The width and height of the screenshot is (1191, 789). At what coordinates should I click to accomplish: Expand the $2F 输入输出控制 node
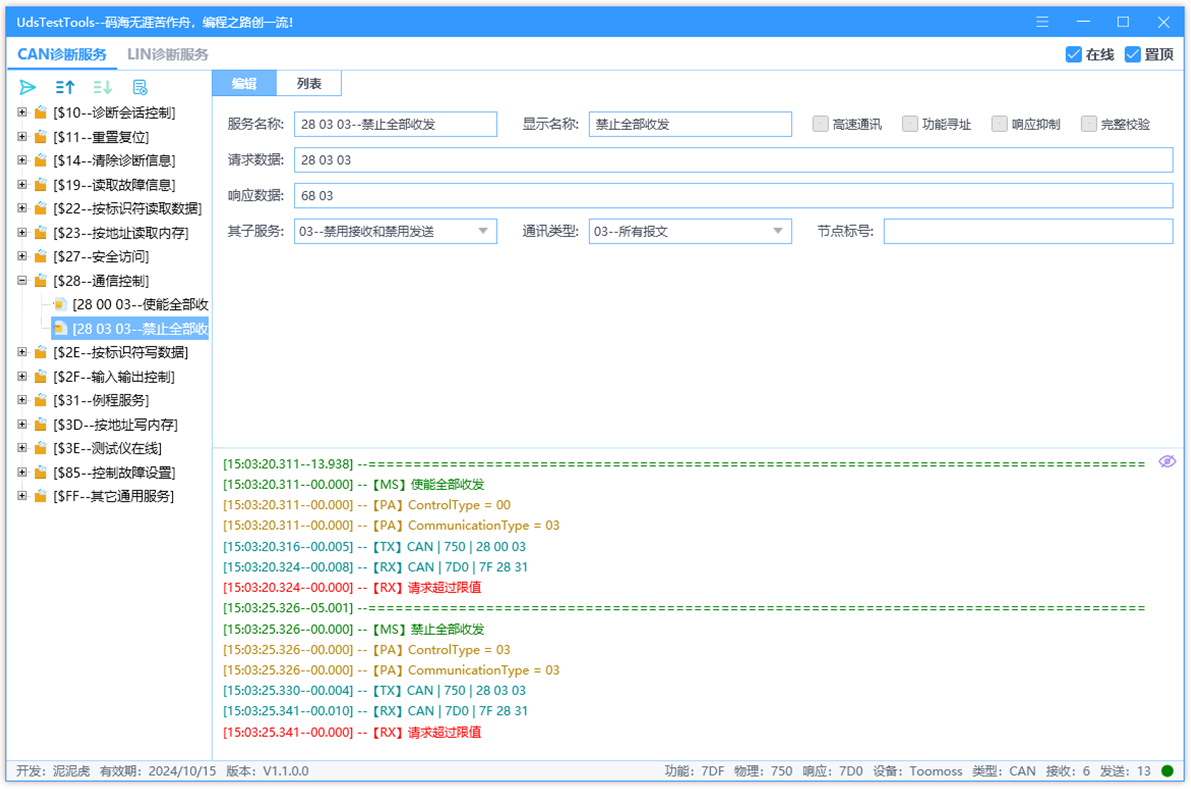[x=22, y=376]
